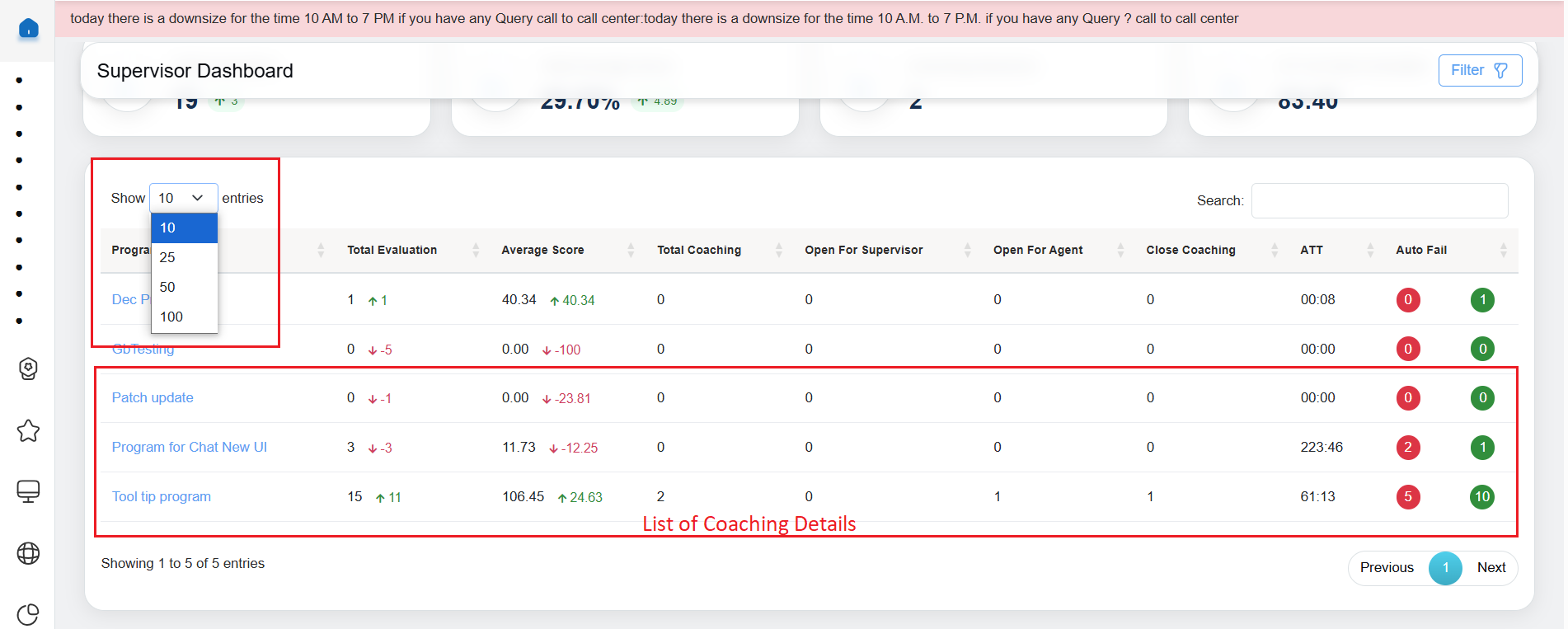The image size is (1568, 629).
Task: Open the Program for Chat New UI link
Action: point(190,447)
